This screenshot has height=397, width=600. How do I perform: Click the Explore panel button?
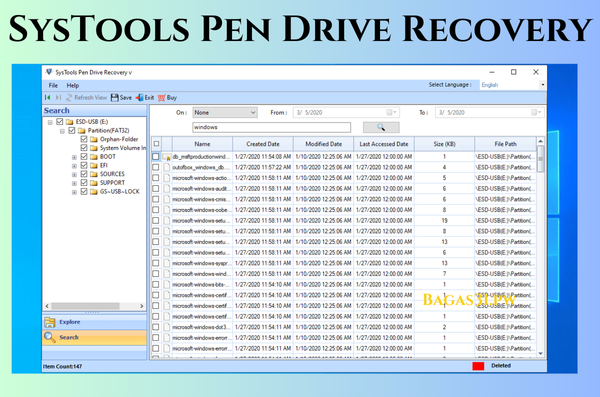click(95, 322)
